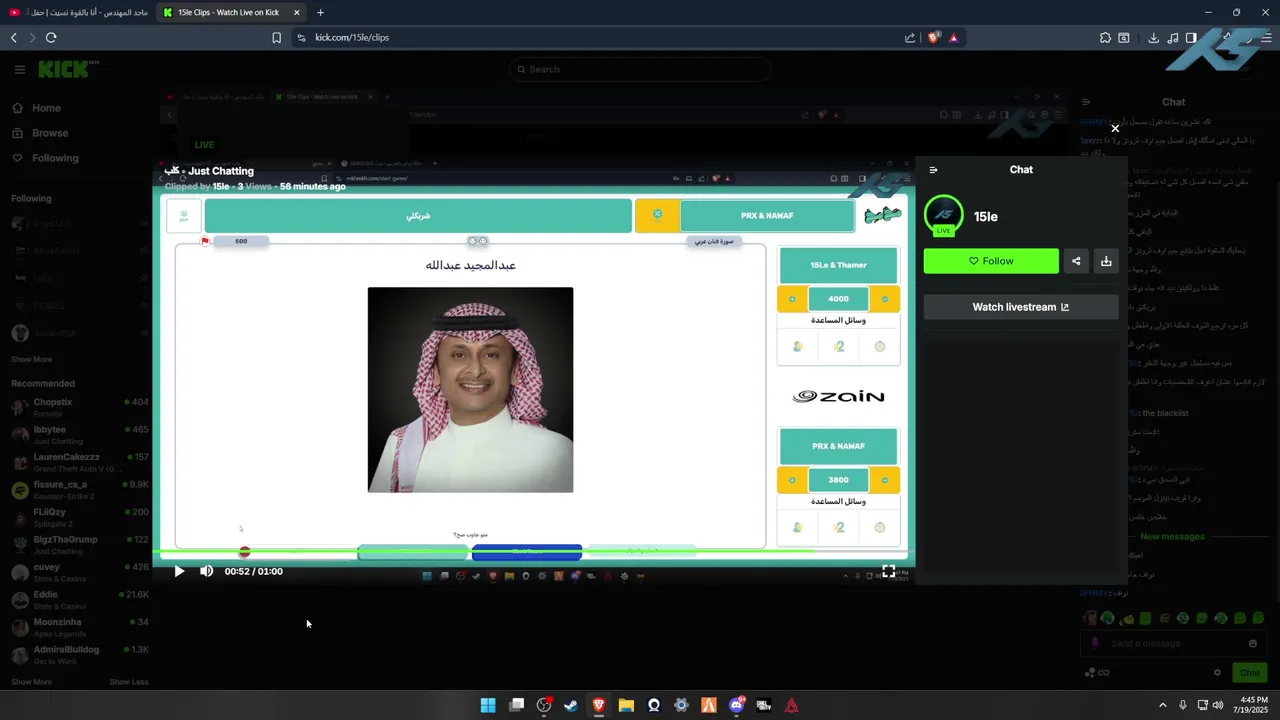Screen dimensions: 1280x720
Task: Click the 15le channel name
Action: click(986, 216)
